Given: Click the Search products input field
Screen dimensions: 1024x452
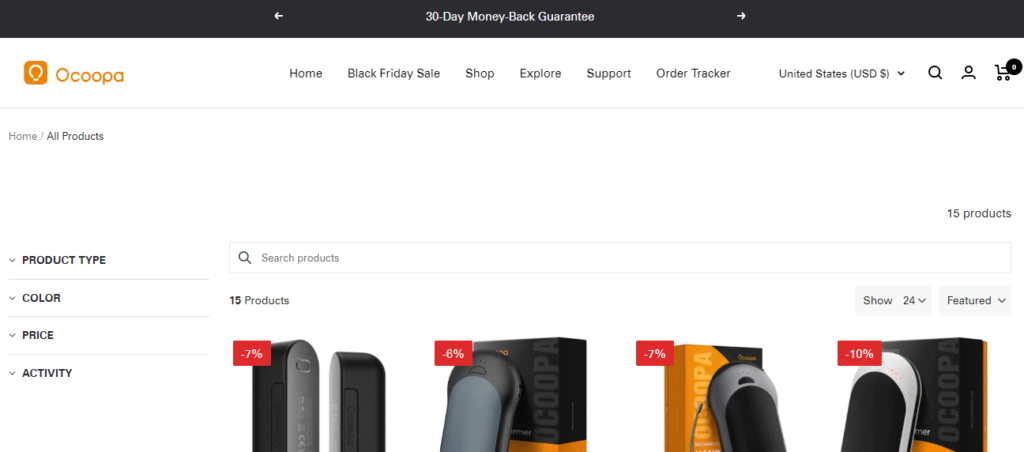Looking at the screenshot, I should [x=620, y=258].
